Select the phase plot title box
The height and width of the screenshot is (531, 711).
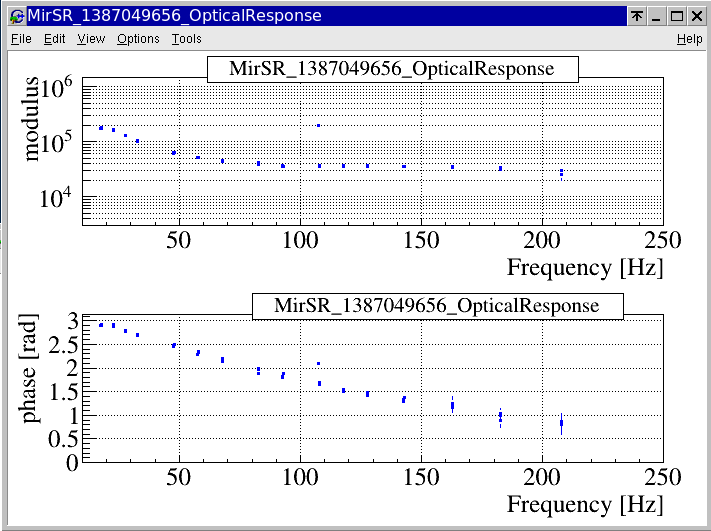click(x=436, y=306)
